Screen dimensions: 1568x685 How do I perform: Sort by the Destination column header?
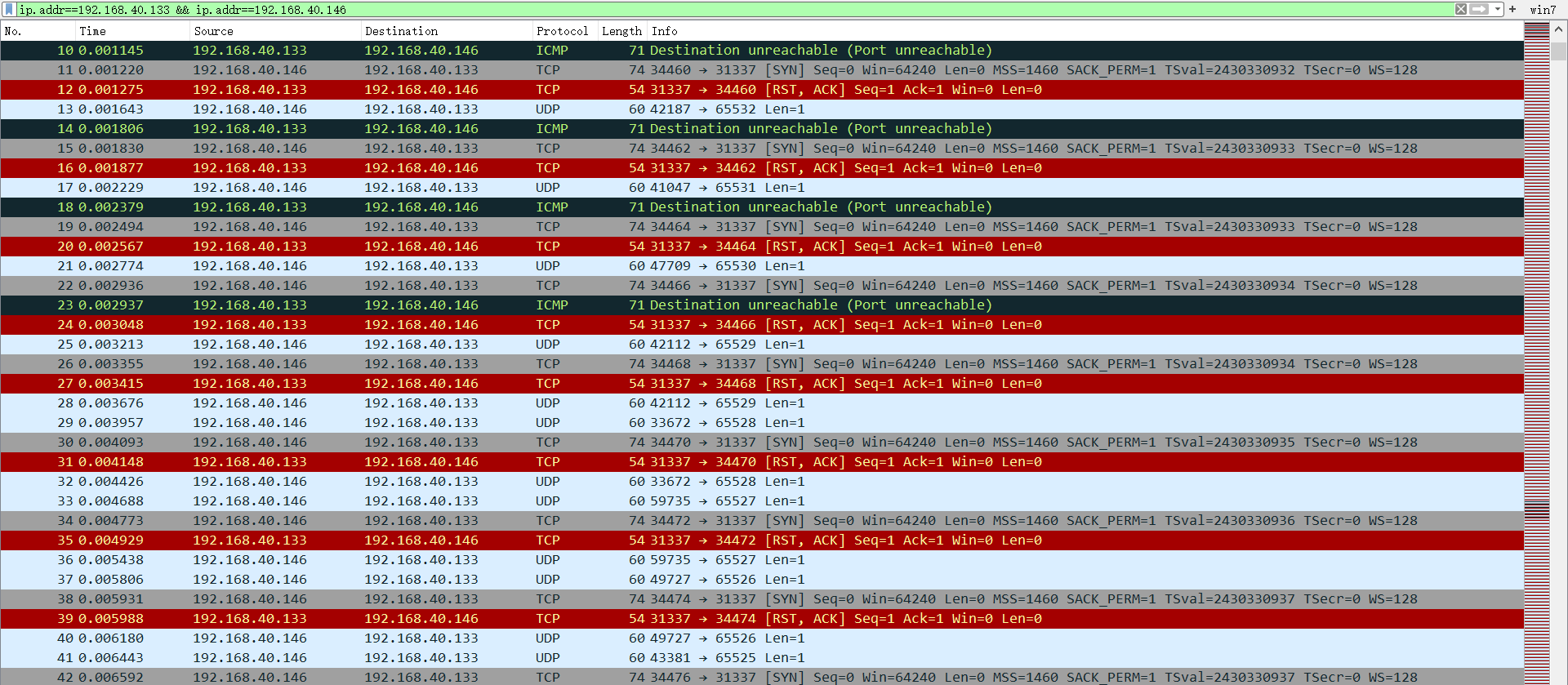pyautogui.click(x=447, y=31)
